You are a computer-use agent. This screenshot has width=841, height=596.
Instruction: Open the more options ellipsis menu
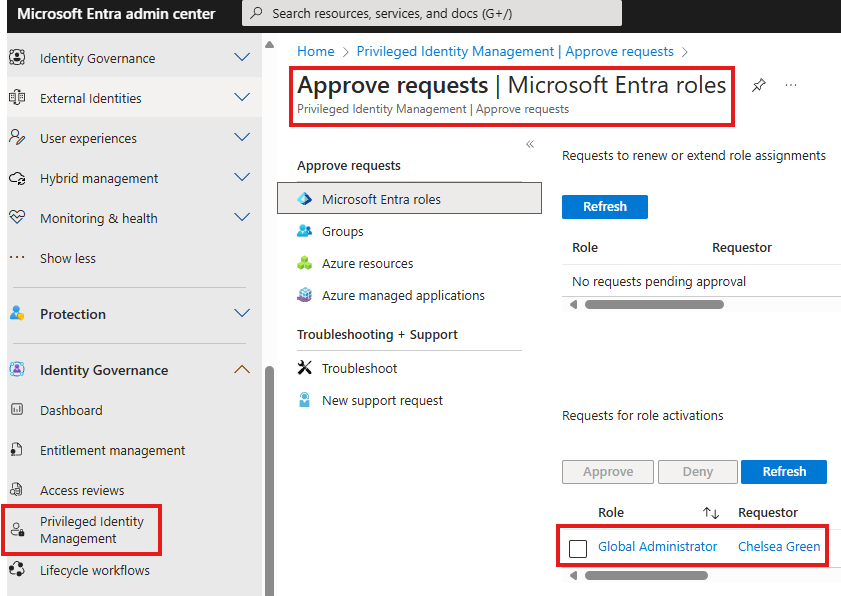[791, 85]
